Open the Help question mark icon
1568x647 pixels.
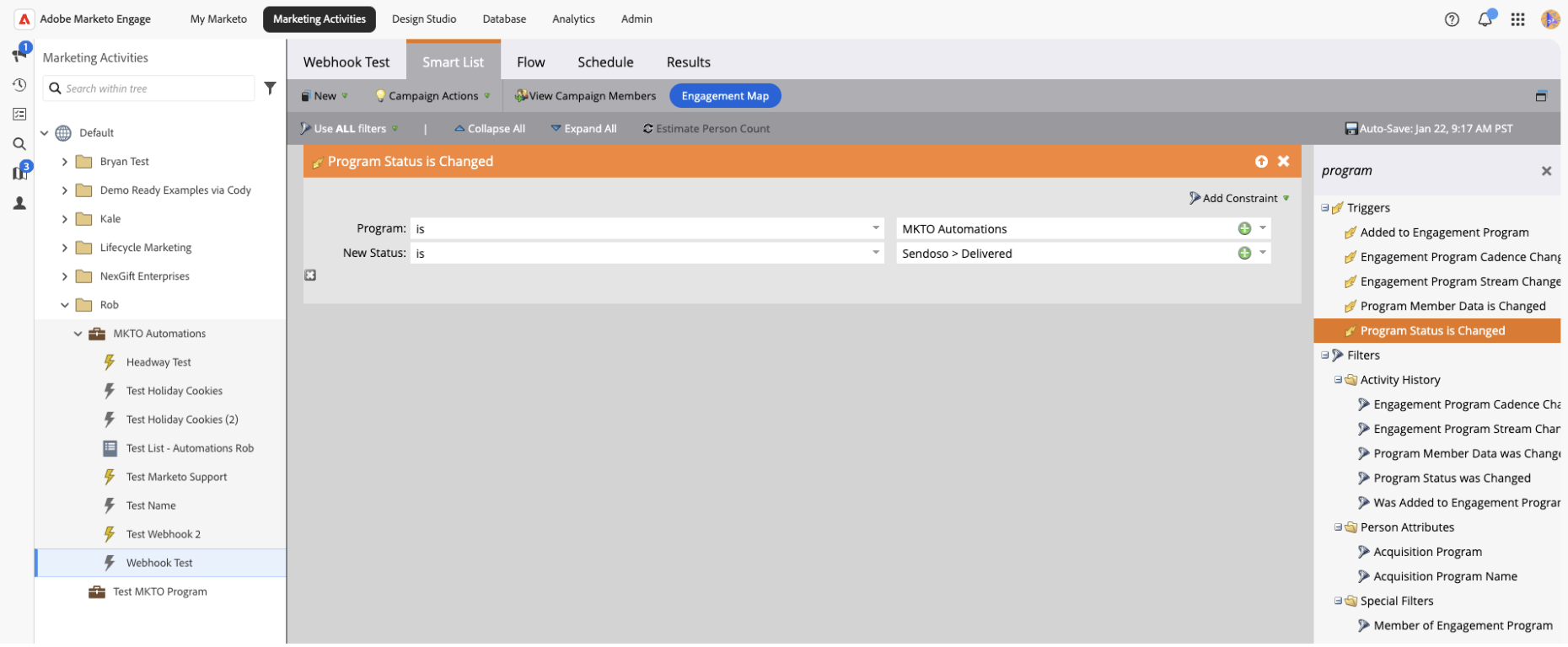coord(1452,19)
